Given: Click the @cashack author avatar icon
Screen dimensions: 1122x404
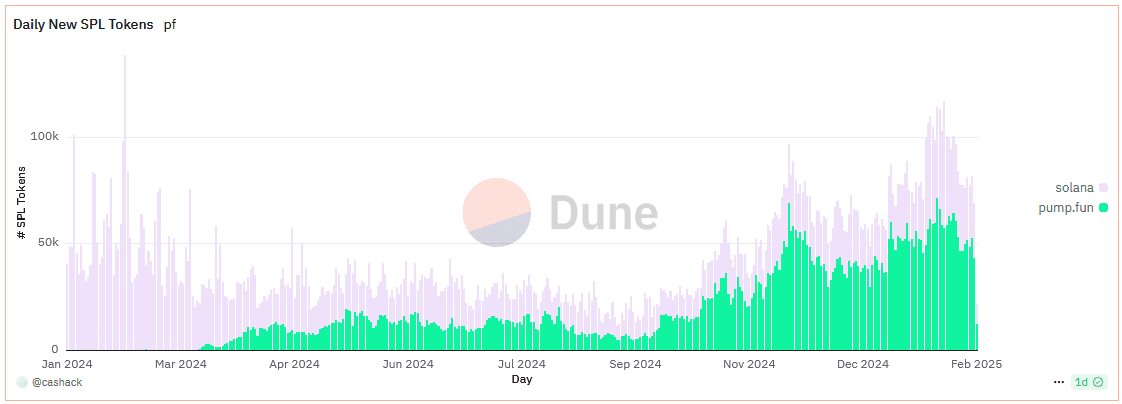Looking at the screenshot, I should click(x=22, y=382).
